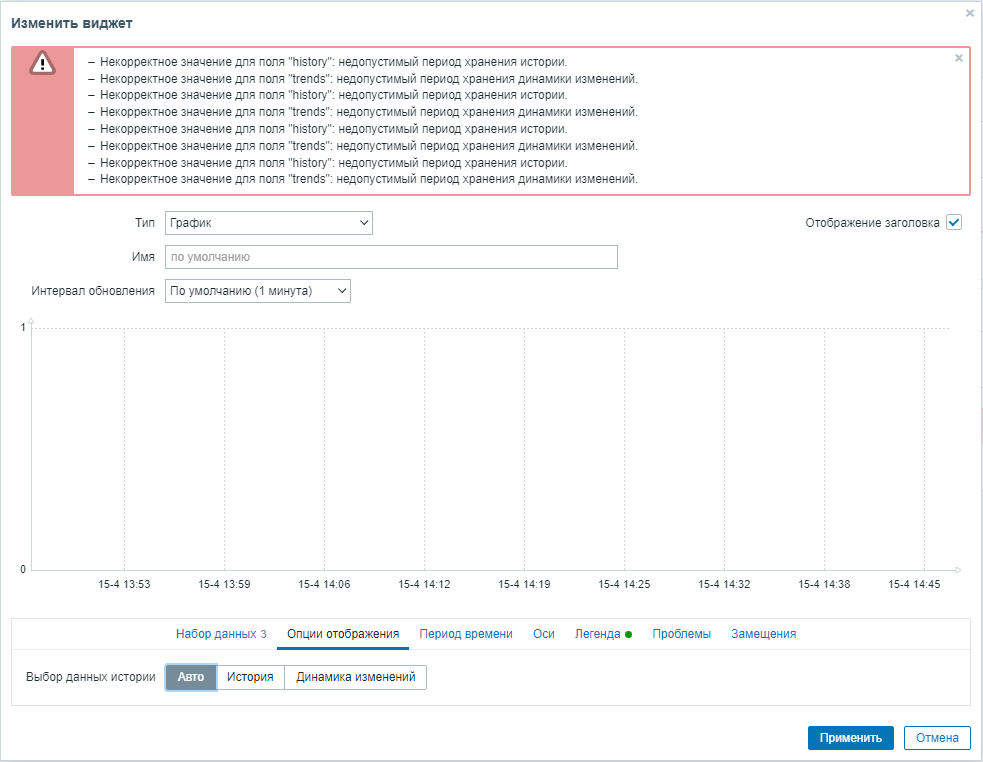Click the green status dot next to Легенда
Screen dimensions: 983x762
pyautogui.click(x=630, y=633)
